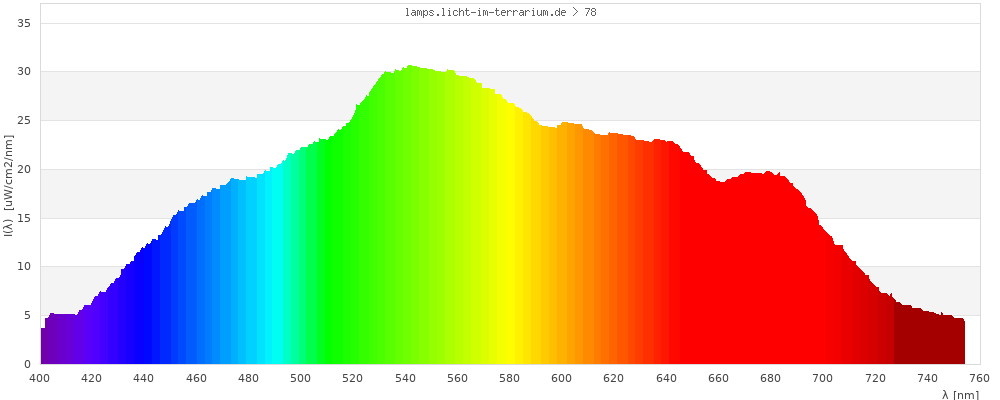Image resolution: width=1000 pixels, height=400 pixels.
Task: Click the 760 wavelength axis label
Action: 979,378
